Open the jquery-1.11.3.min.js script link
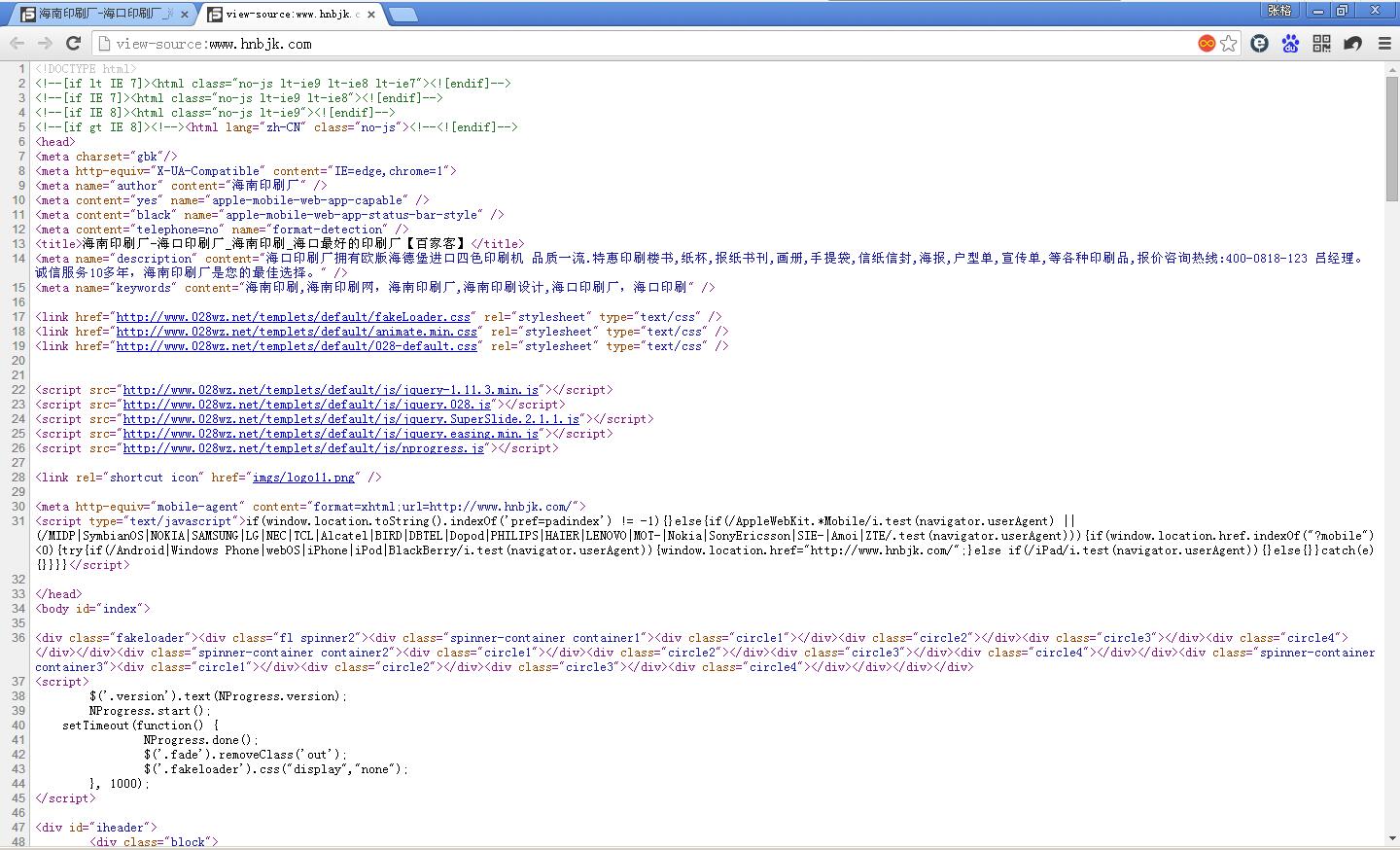 [331, 390]
